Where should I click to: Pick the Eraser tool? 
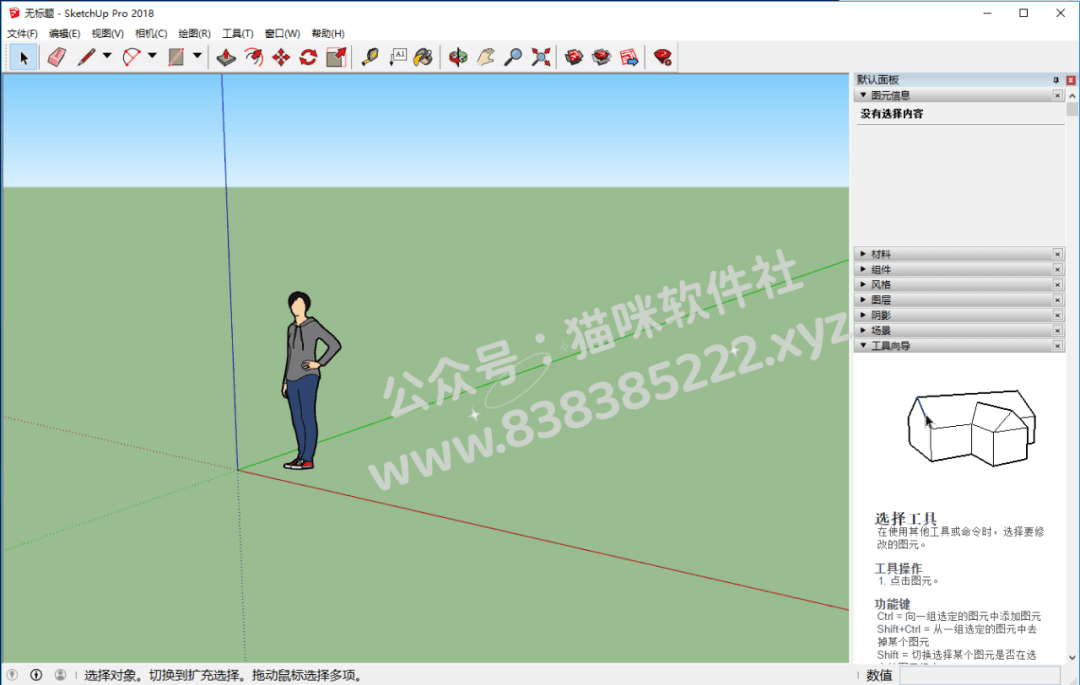pos(57,57)
